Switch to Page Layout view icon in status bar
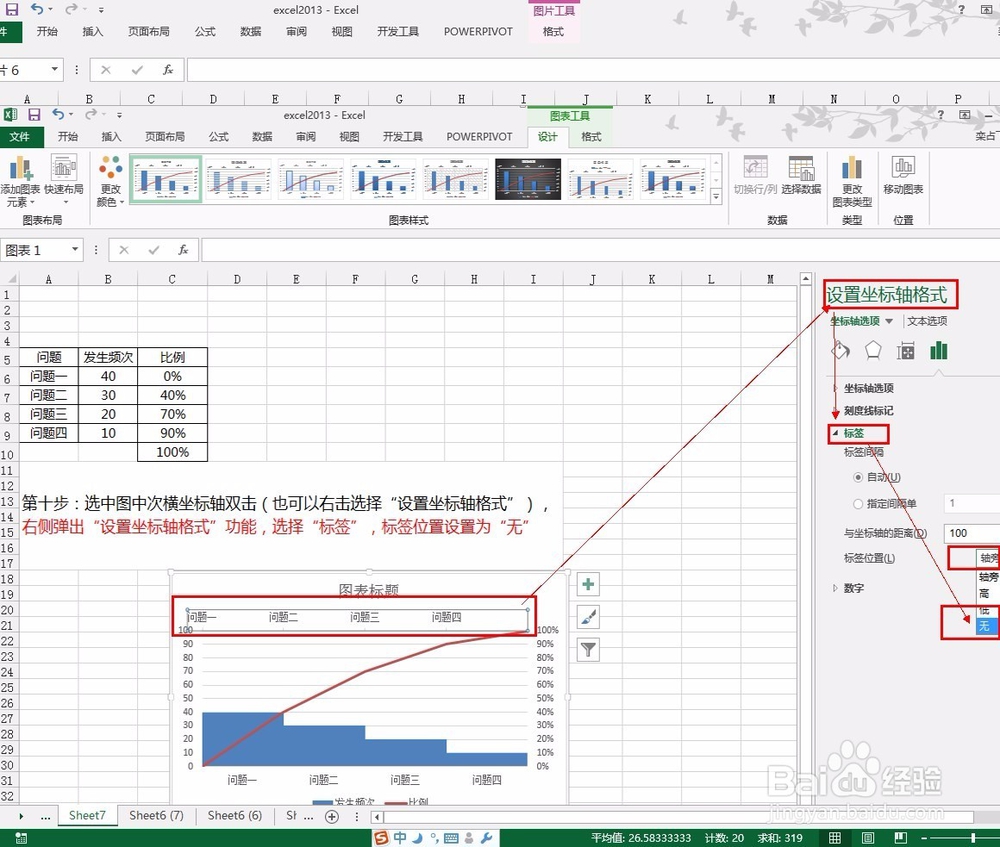The image size is (1000, 847). click(867, 837)
